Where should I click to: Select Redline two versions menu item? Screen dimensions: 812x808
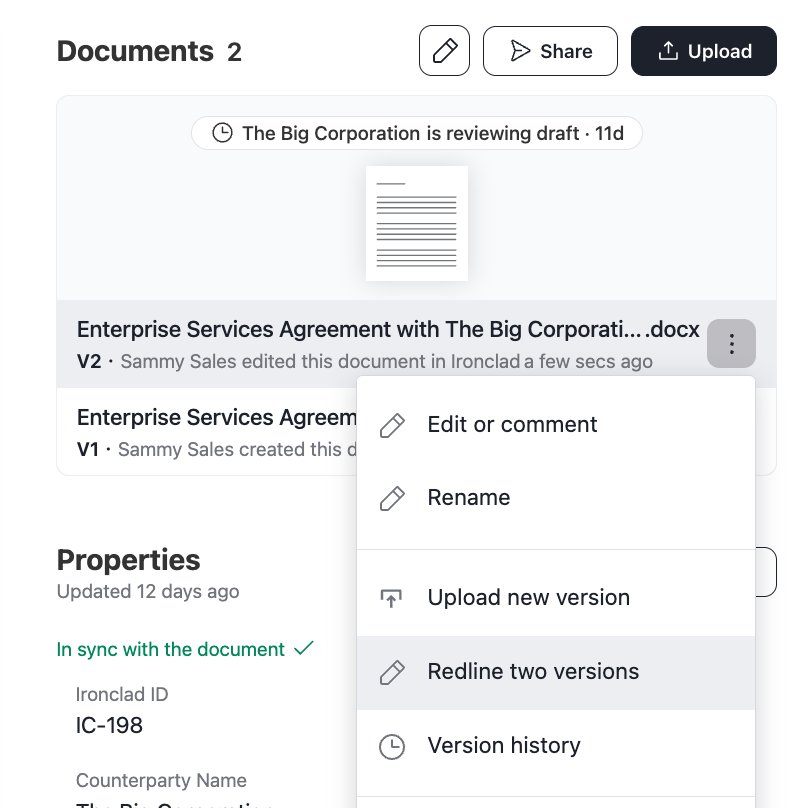(x=556, y=672)
